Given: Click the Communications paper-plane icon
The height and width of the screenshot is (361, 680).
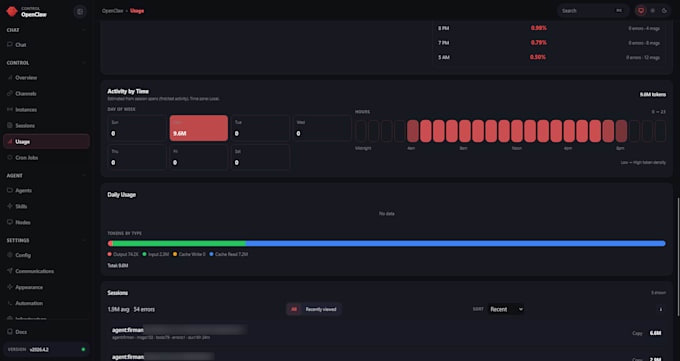Looking at the screenshot, I should click(x=10, y=271).
